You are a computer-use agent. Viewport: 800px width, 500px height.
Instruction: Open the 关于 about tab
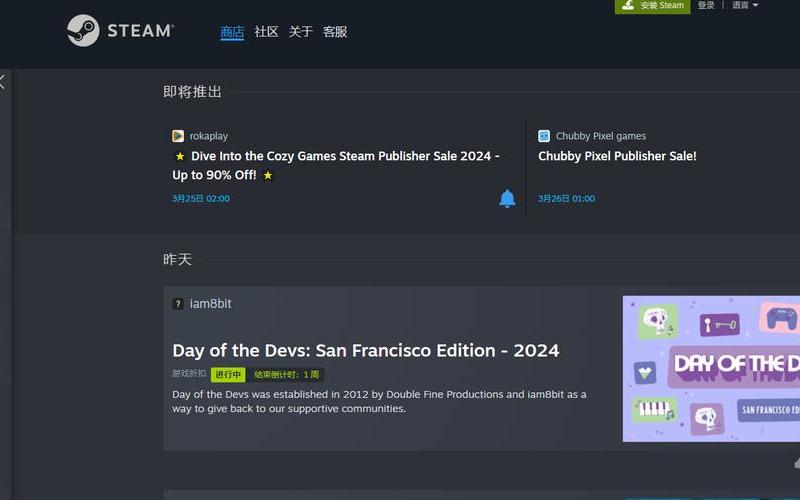click(x=301, y=32)
